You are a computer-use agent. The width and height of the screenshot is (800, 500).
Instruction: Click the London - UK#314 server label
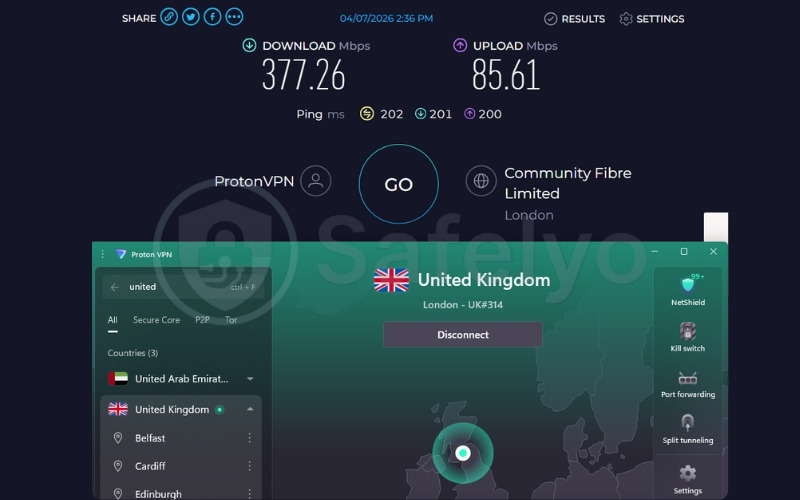463,305
